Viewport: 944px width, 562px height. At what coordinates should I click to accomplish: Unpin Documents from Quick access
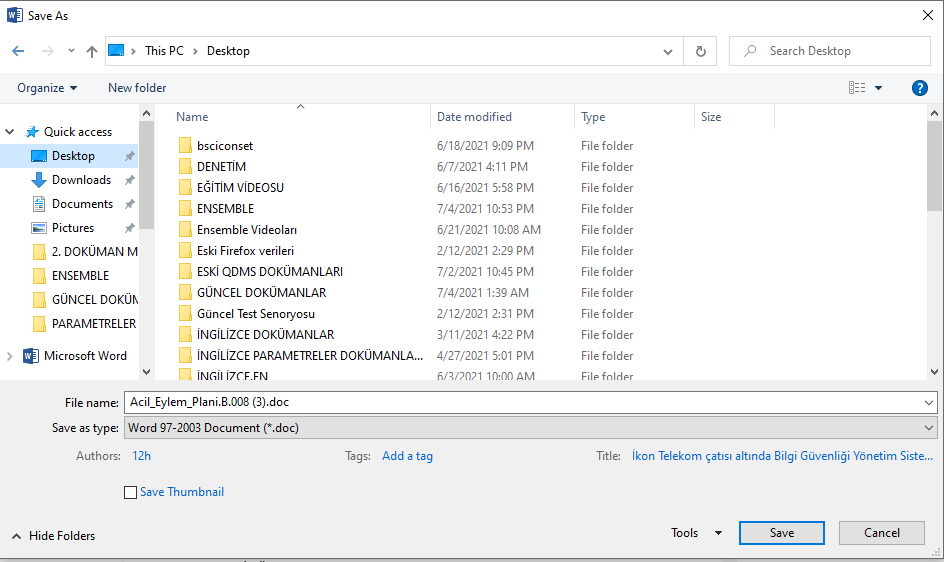[x=129, y=204]
